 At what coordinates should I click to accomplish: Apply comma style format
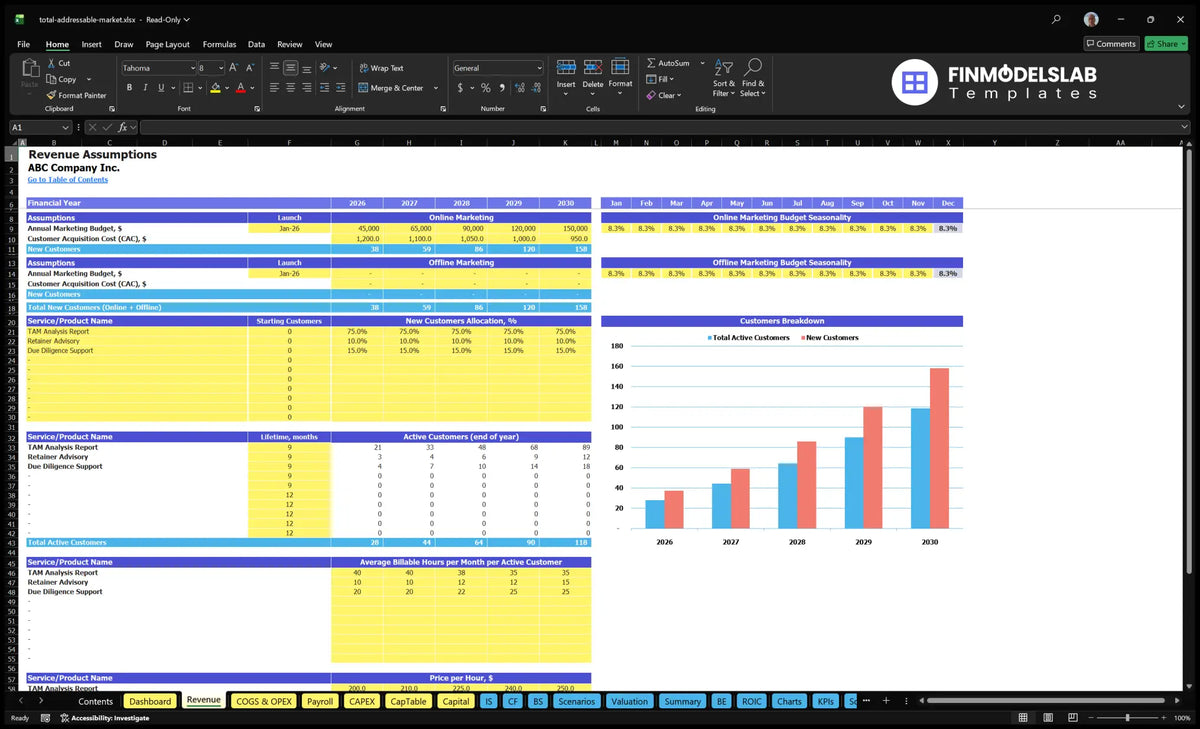click(501, 88)
